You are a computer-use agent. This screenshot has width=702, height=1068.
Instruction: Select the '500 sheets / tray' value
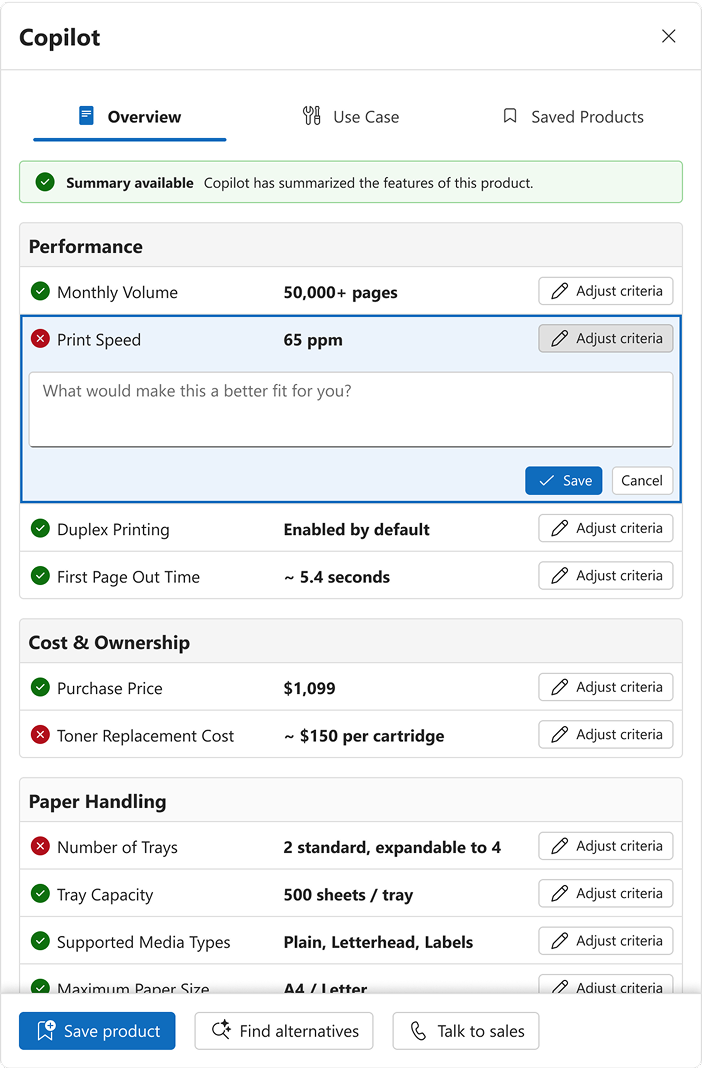tap(348, 895)
